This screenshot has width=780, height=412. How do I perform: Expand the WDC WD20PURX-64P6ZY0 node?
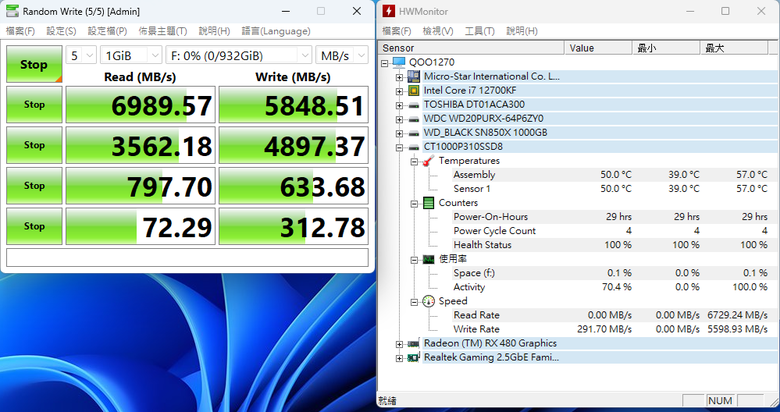[399, 119]
